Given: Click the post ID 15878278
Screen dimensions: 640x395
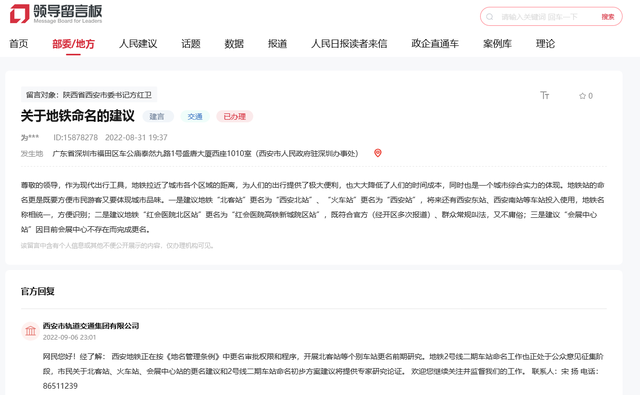Looking at the screenshot, I should 76,138.
